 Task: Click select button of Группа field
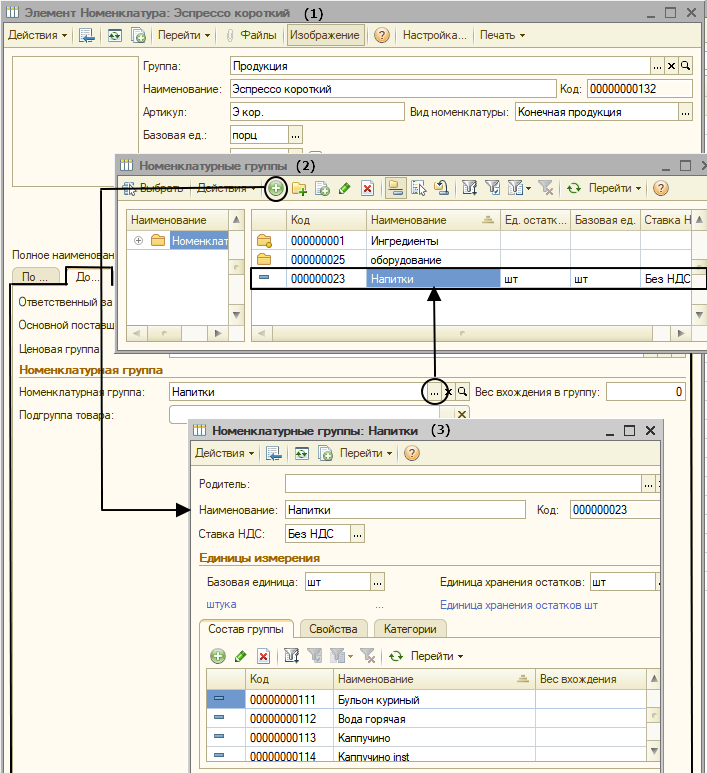click(x=657, y=66)
